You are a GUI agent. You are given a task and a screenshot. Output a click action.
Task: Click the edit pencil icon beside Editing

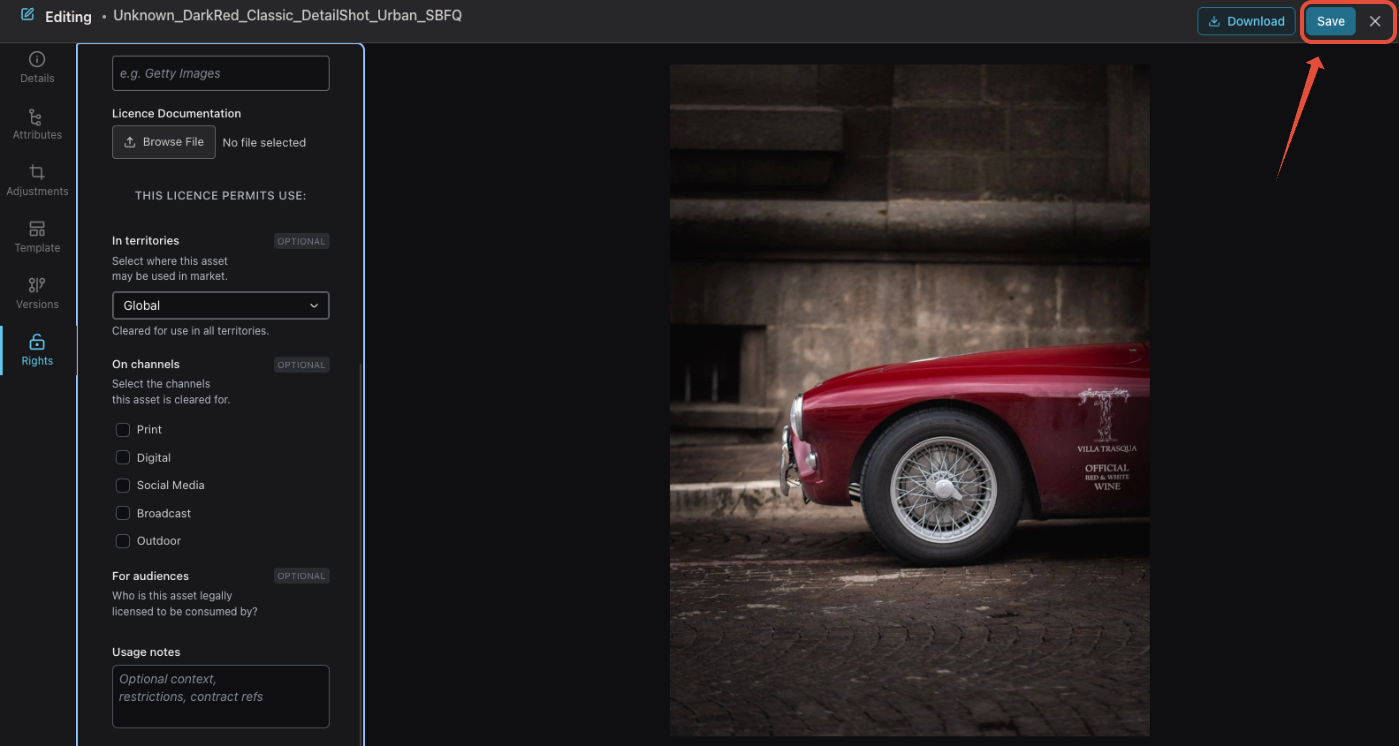click(x=27, y=15)
